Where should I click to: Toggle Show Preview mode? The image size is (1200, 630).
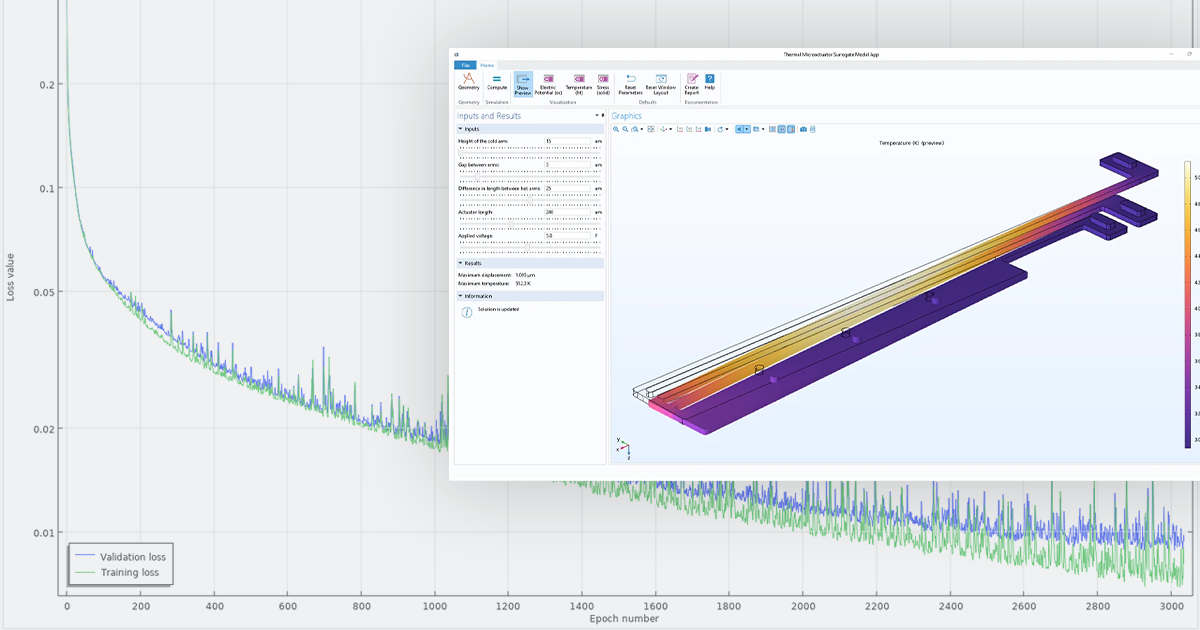tap(524, 85)
